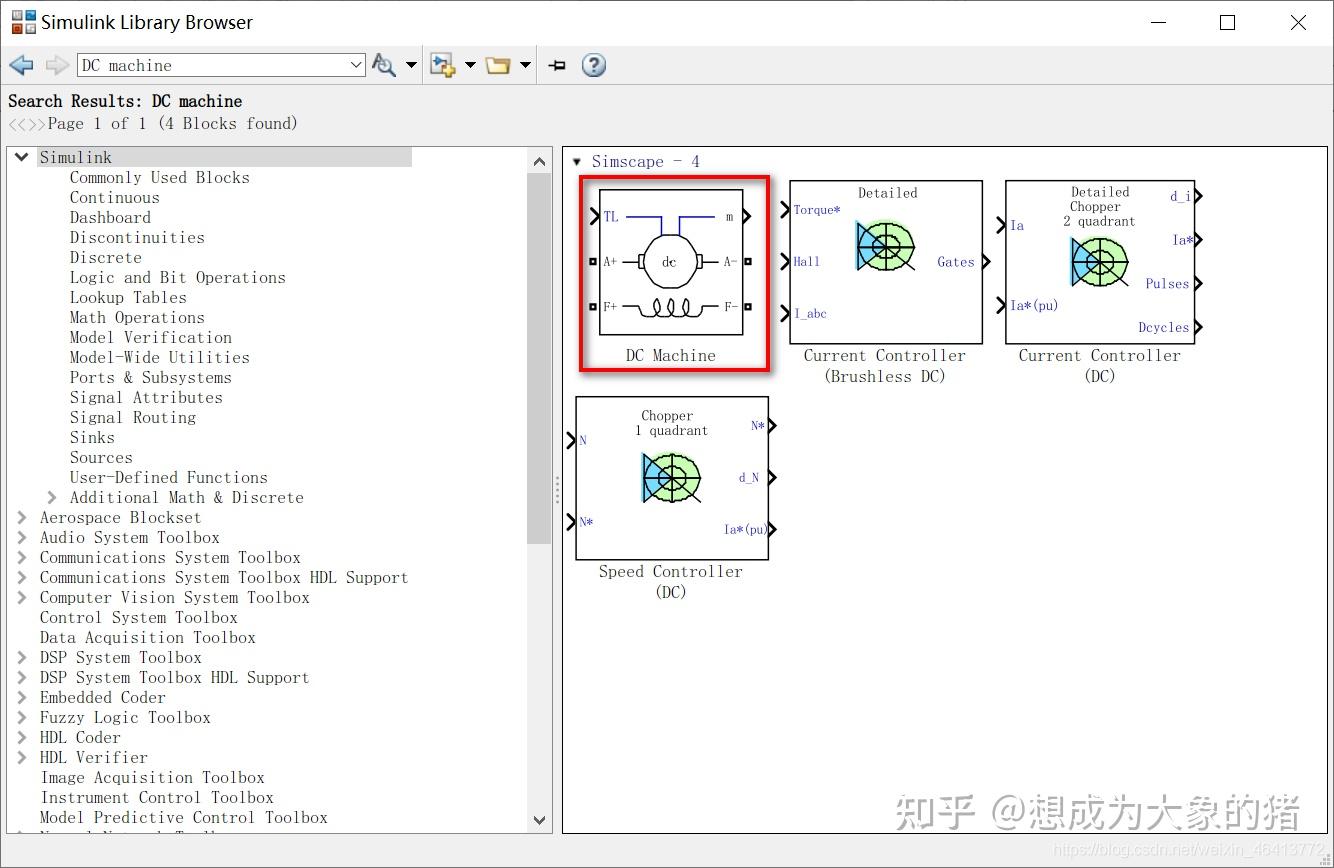Expand the Embedded Coder node
Viewport: 1334px width, 868px height.
[x=21, y=697]
